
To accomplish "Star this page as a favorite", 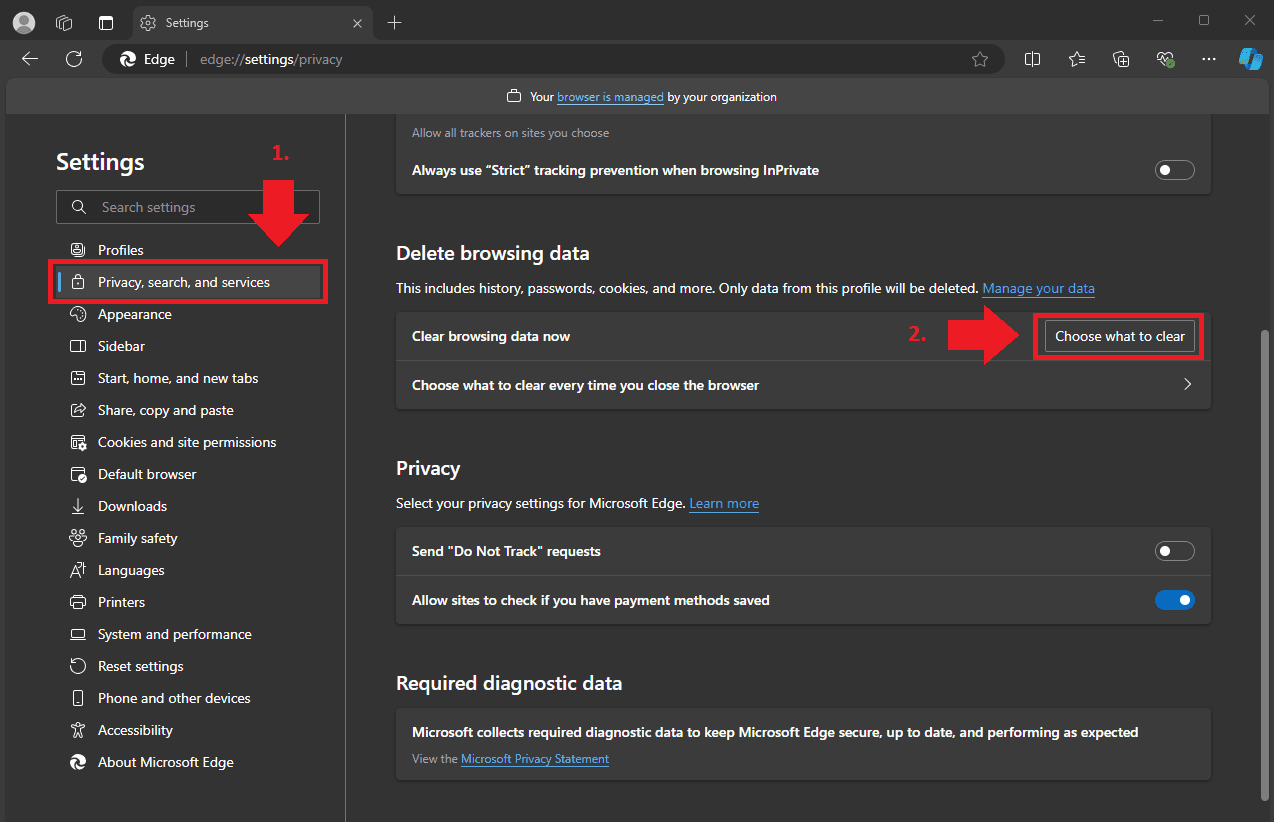I will click(x=980, y=59).
